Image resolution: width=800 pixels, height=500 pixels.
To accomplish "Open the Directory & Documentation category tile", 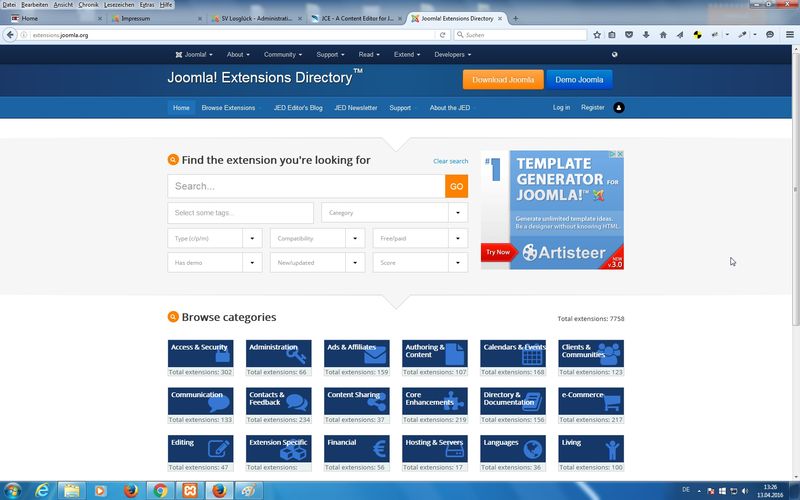I will click(x=513, y=401).
